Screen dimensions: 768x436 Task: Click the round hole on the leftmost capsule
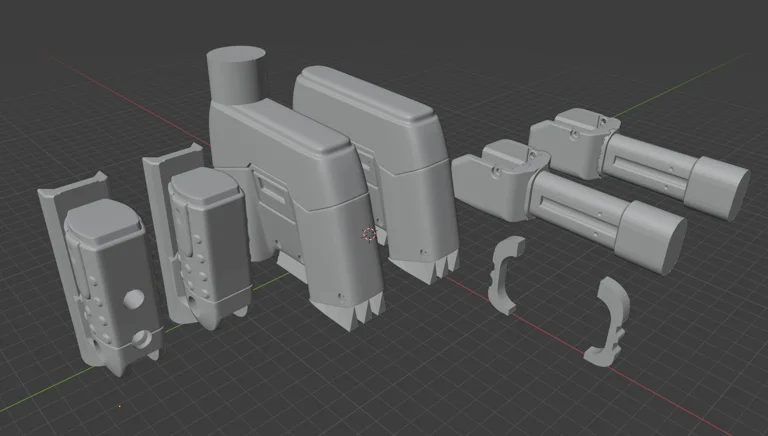click(x=132, y=300)
